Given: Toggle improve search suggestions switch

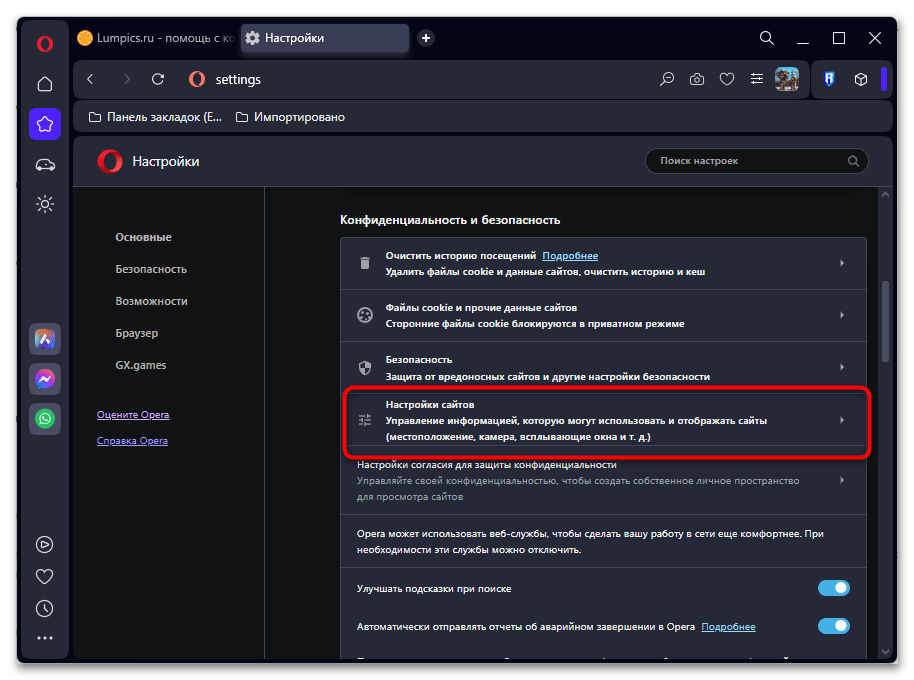Looking at the screenshot, I should (834, 589).
